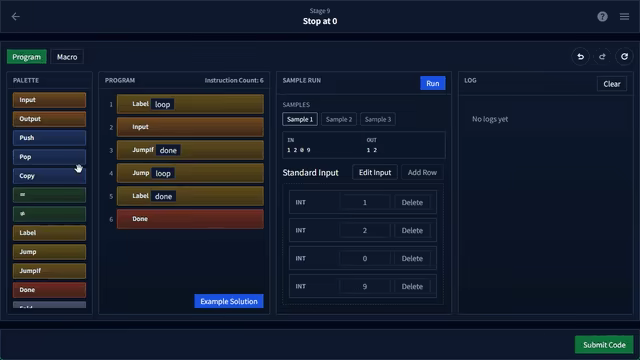This screenshot has width=640, height=360.
Task: Edit the loop name on line 1
Action: (162, 104)
